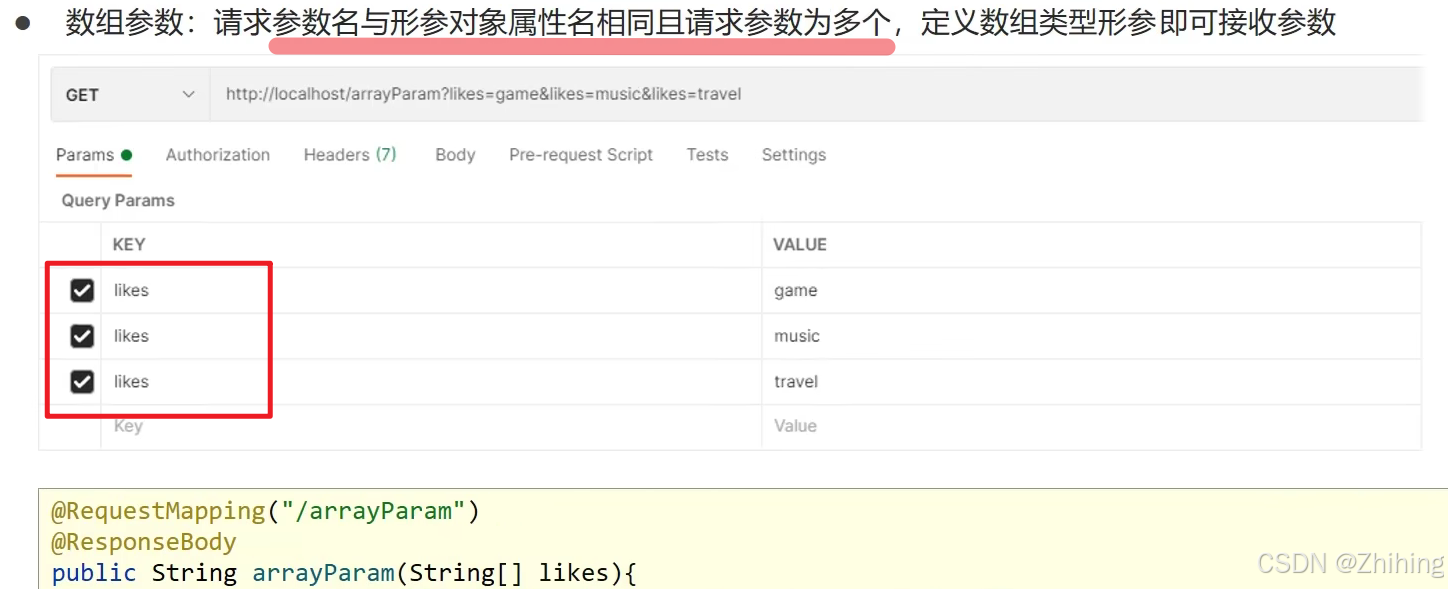The image size is (1448, 589).
Task: Uncheck the likes=game parameter checkbox
Action: click(x=82, y=291)
